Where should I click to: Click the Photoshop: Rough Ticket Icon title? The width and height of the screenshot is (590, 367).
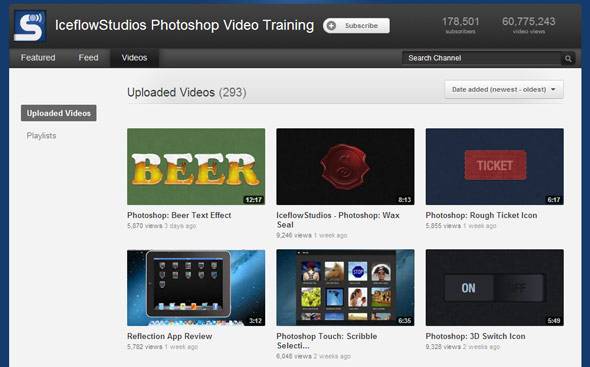481,215
